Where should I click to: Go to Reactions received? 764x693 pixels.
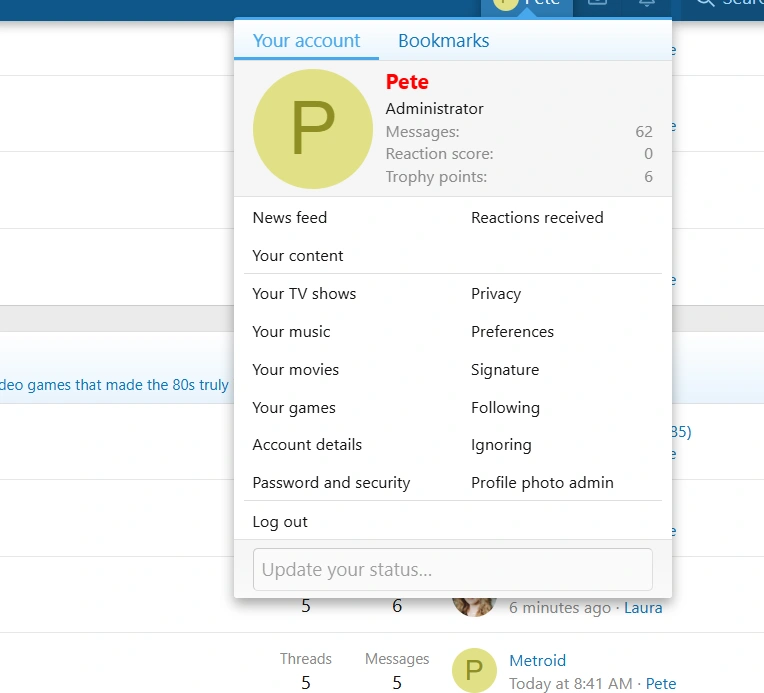[537, 218]
